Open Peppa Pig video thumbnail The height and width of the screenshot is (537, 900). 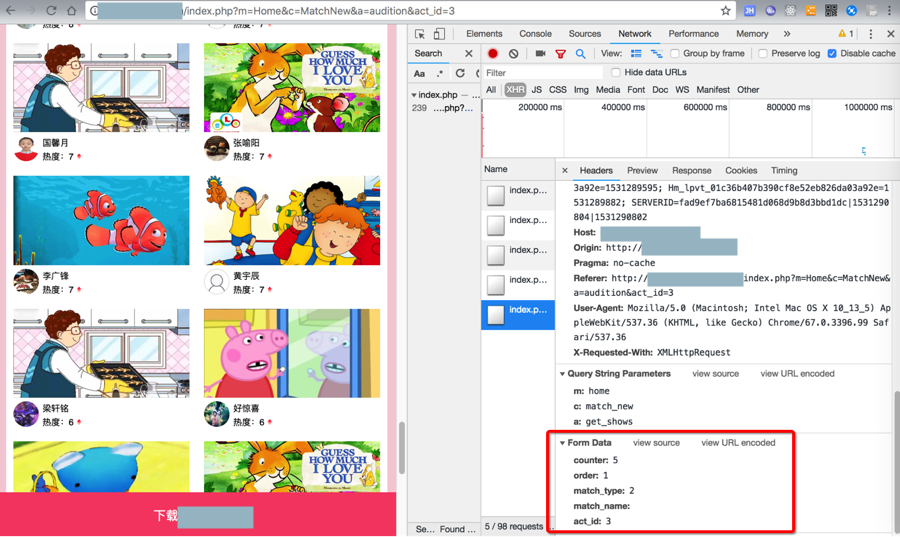tap(292, 353)
